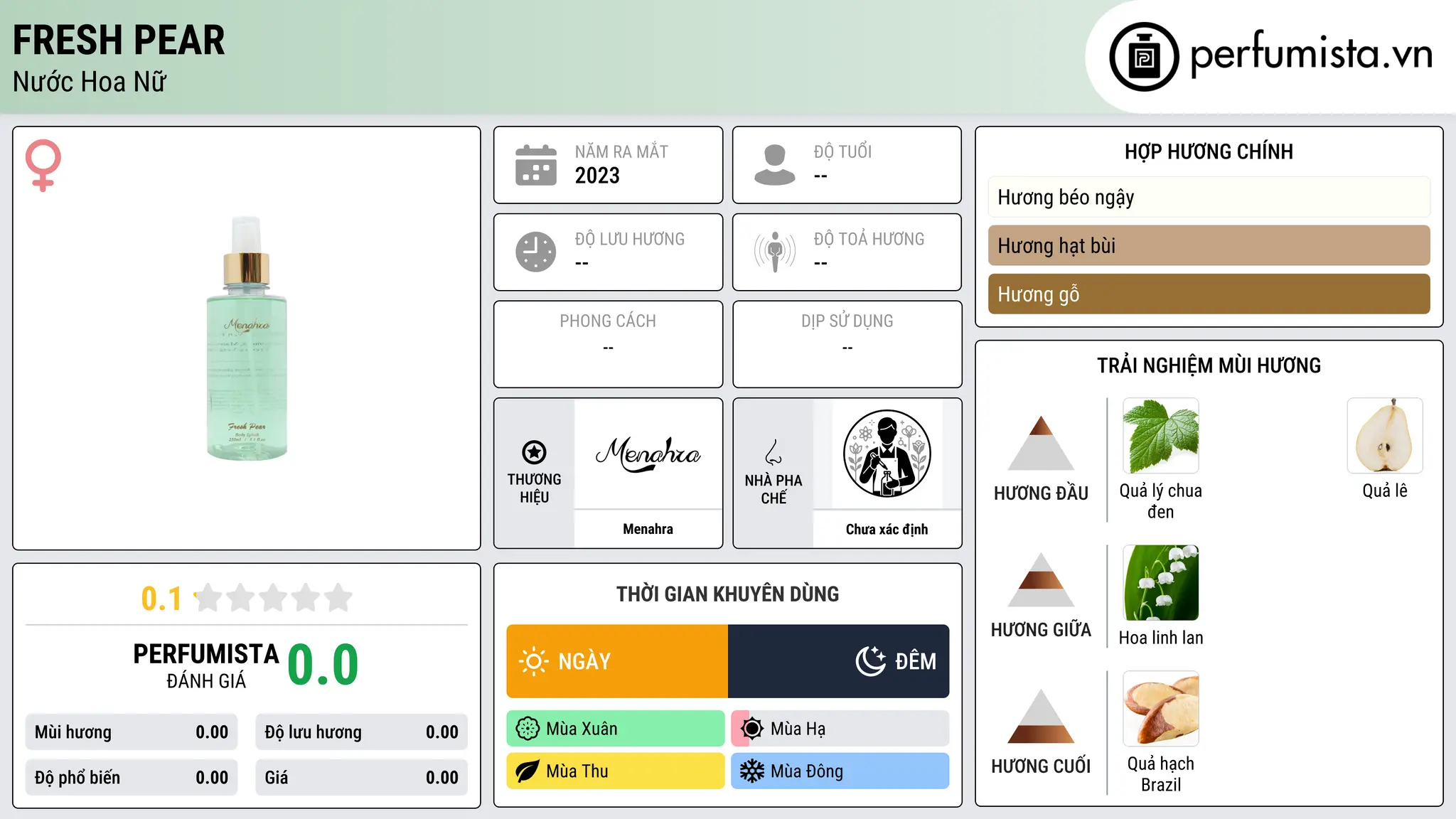This screenshot has height=819, width=1456.
Task: Select the Mùa Đông season bar
Action: tap(840, 771)
